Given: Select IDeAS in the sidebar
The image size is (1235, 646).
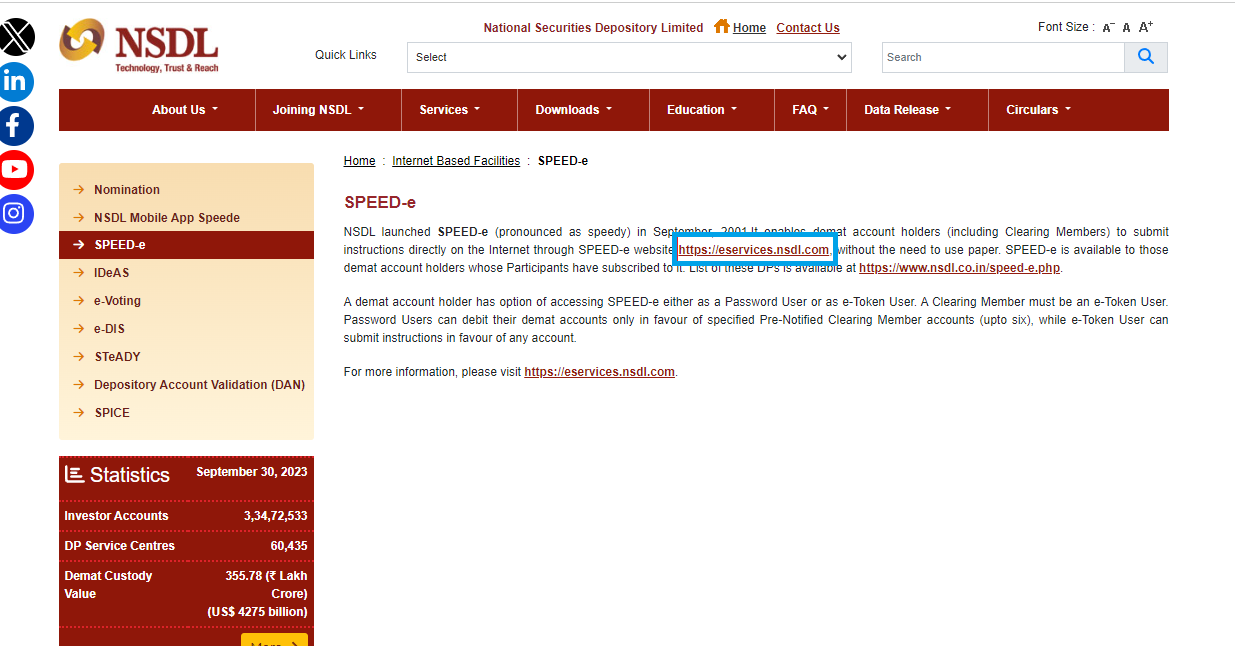Looking at the screenshot, I should pyautogui.click(x=111, y=273).
